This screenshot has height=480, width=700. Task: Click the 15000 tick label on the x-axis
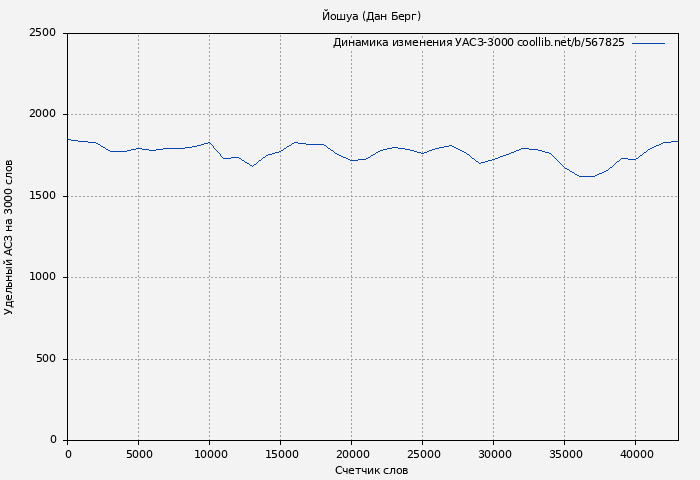coord(280,454)
